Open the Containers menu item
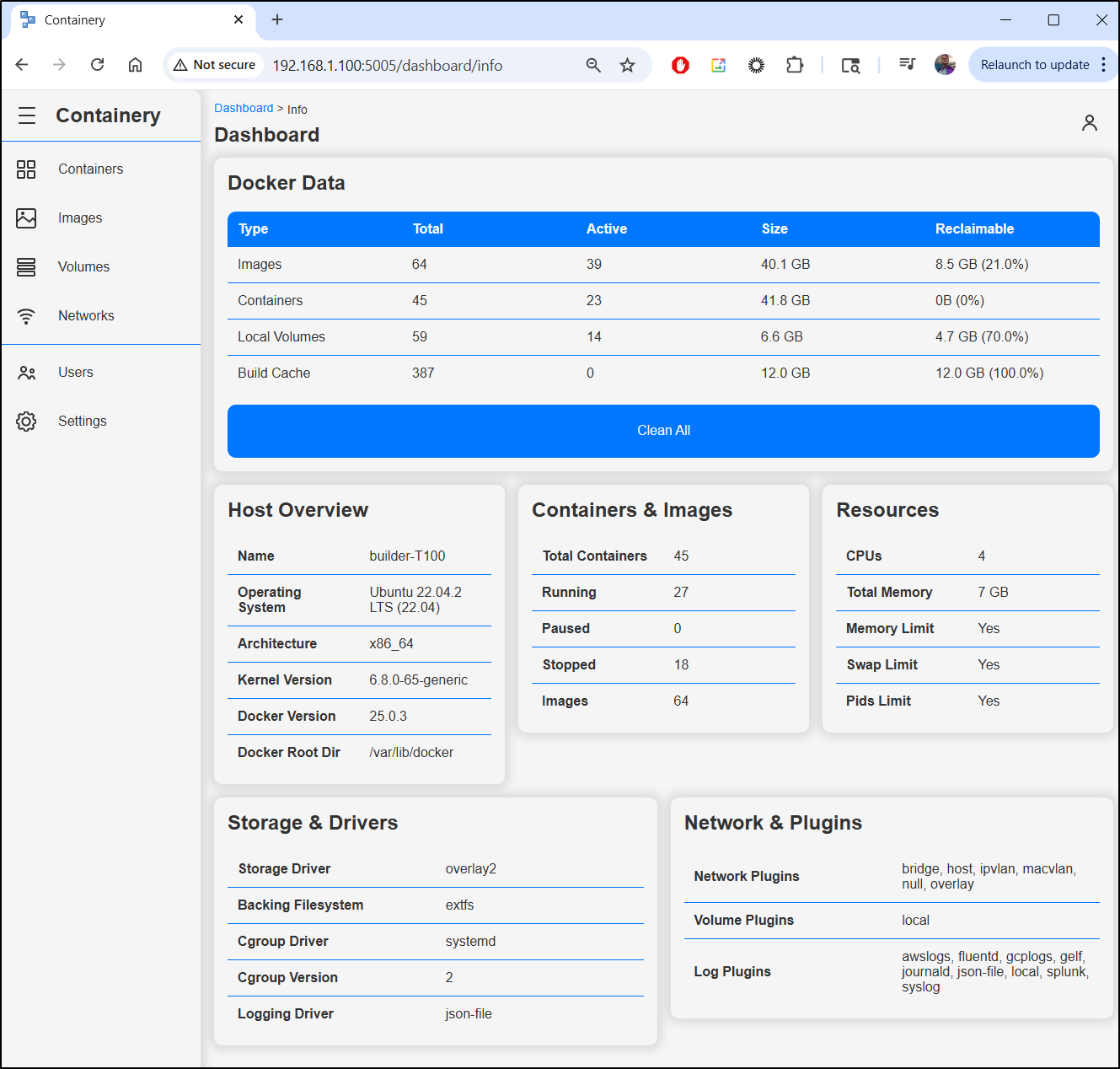The width and height of the screenshot is (1120, 1069). pos(90,169)
